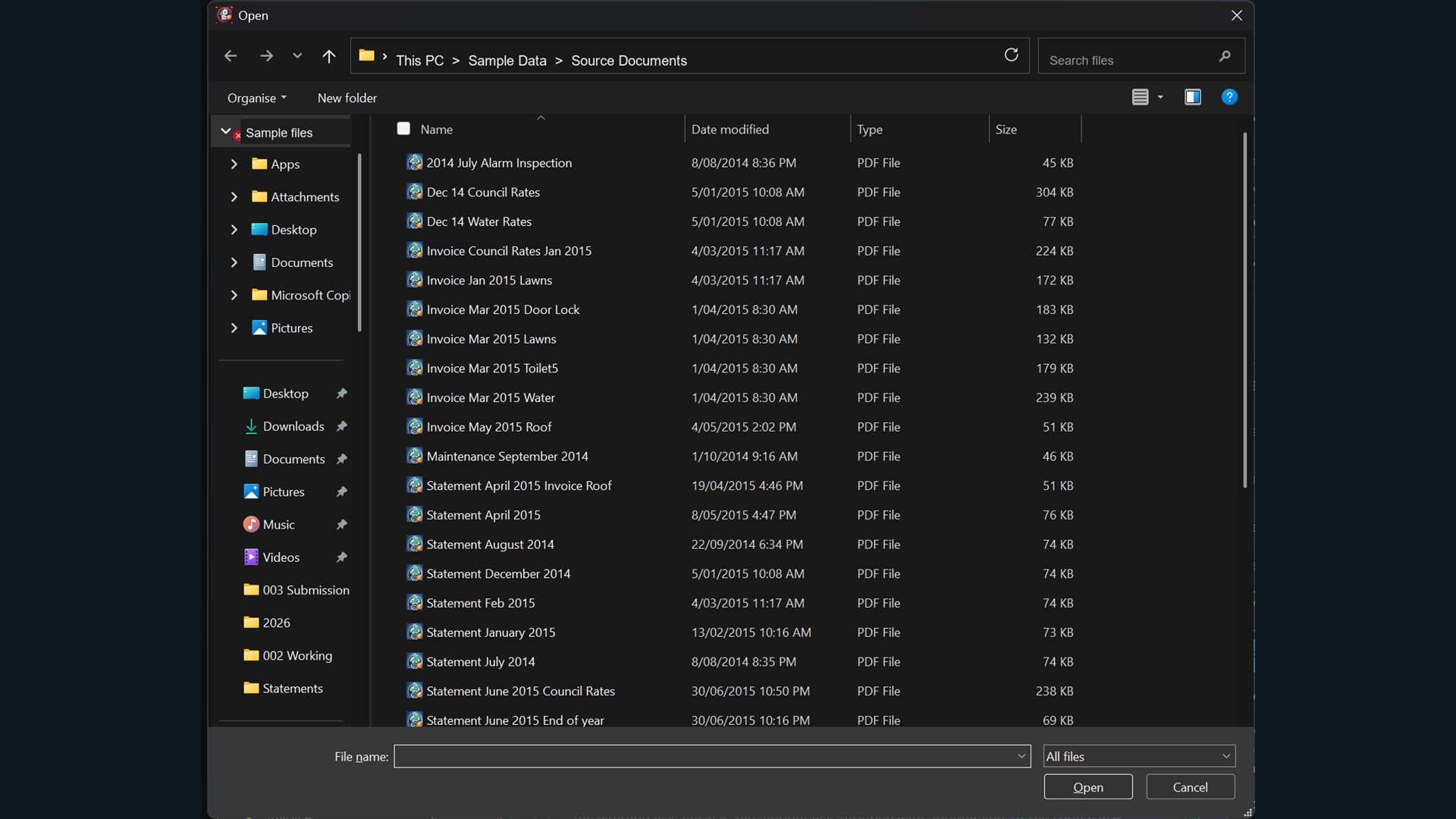Open the Statements folder

point(284,688)
